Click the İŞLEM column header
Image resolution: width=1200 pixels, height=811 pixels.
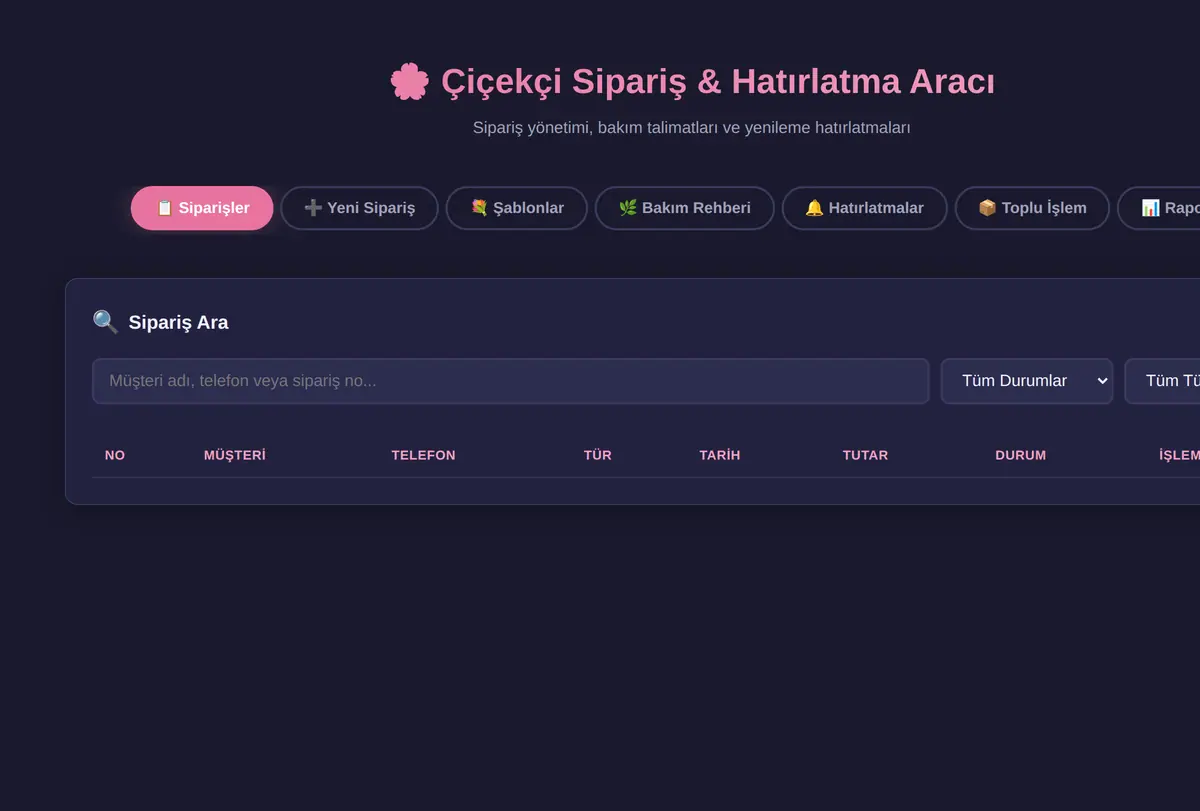coord(1179,455)
